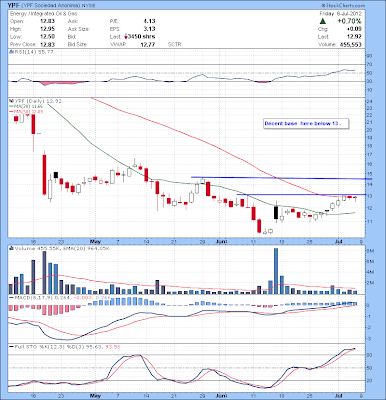386x400 pixels.
Task: Select the VWAP value 12.77
Action: [x=148, y=44]
